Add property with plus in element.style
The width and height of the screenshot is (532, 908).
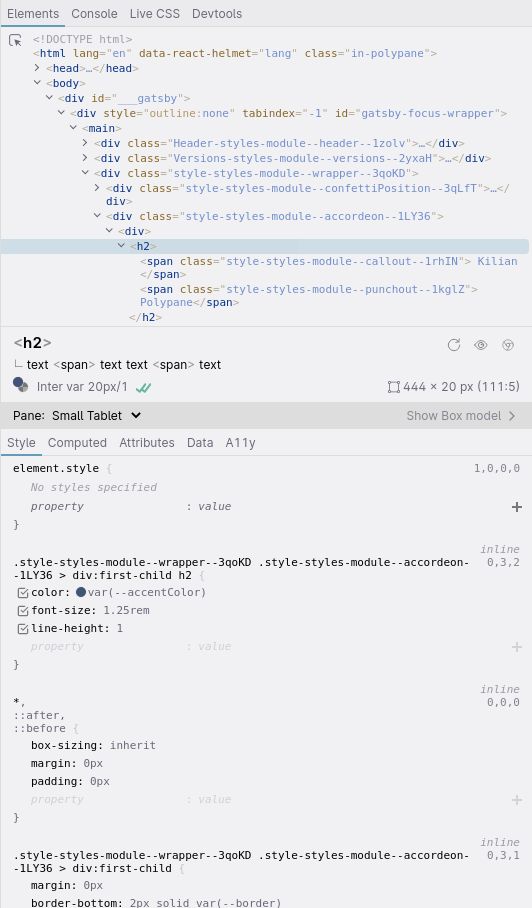point(517,507)
